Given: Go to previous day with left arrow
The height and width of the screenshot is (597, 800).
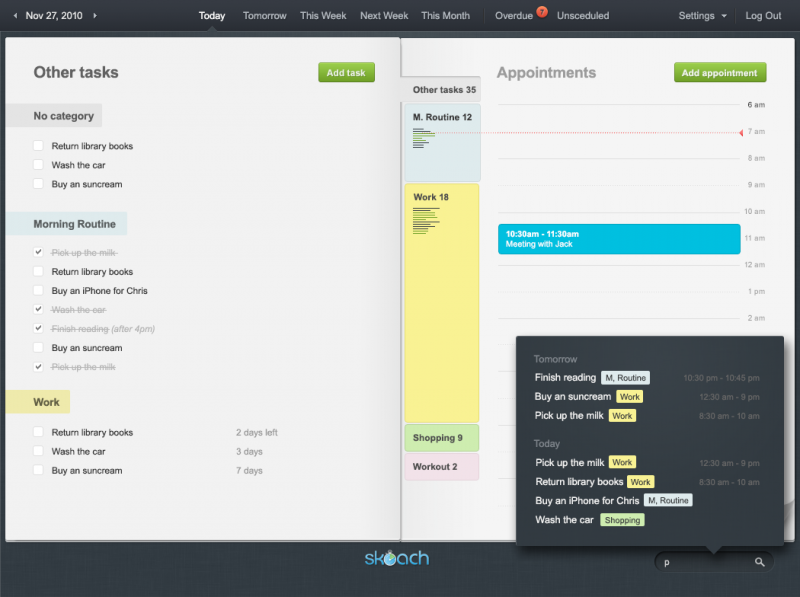Looking at the screenshot, I should [x=15, y=16].
